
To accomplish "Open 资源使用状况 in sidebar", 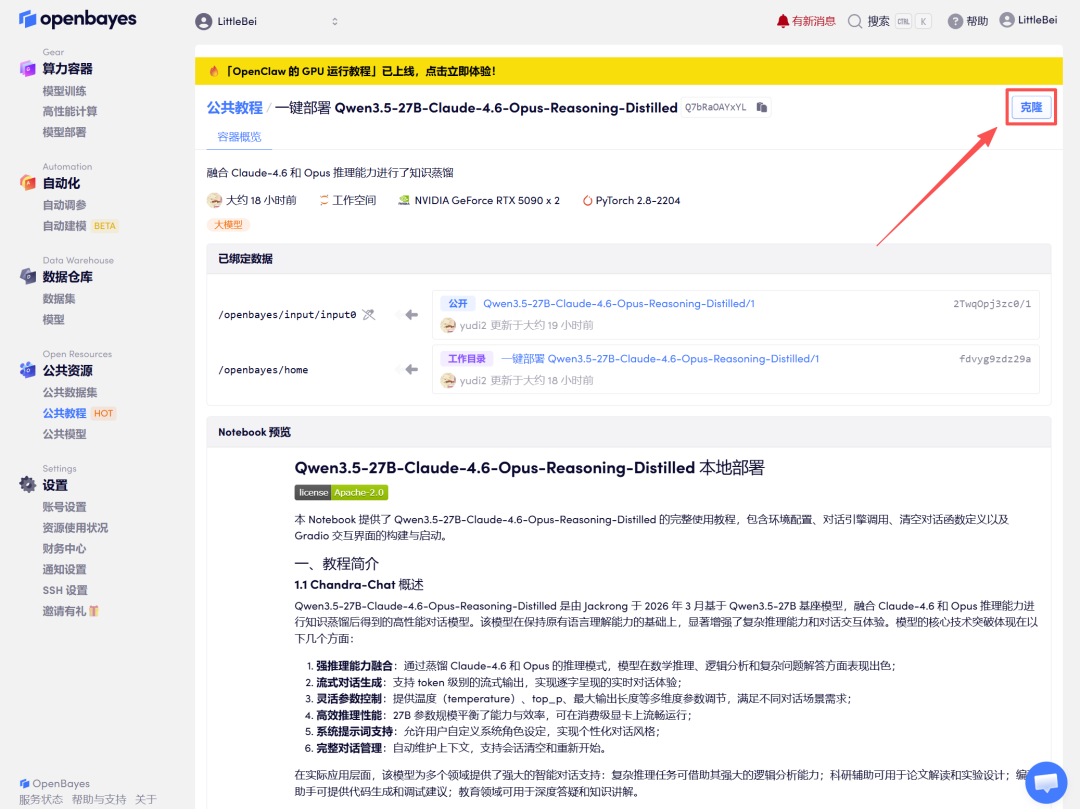I will pos(75,527).
